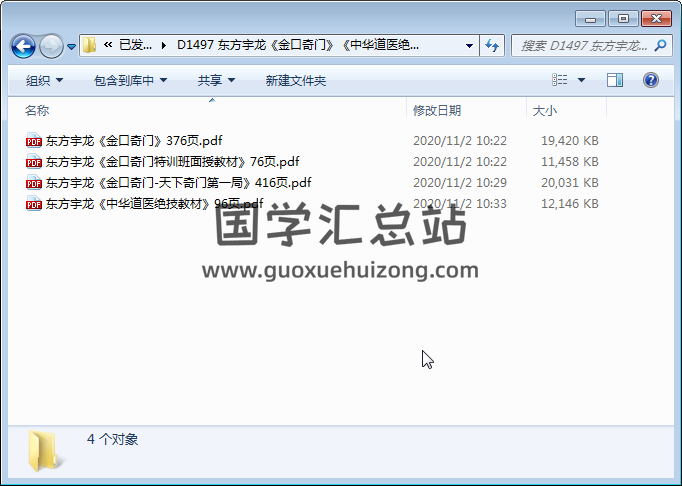Viewport: 682px width, 486px height.
Task: Open the recent pages dropdown arrow
Action: click(x=71, y=46)
